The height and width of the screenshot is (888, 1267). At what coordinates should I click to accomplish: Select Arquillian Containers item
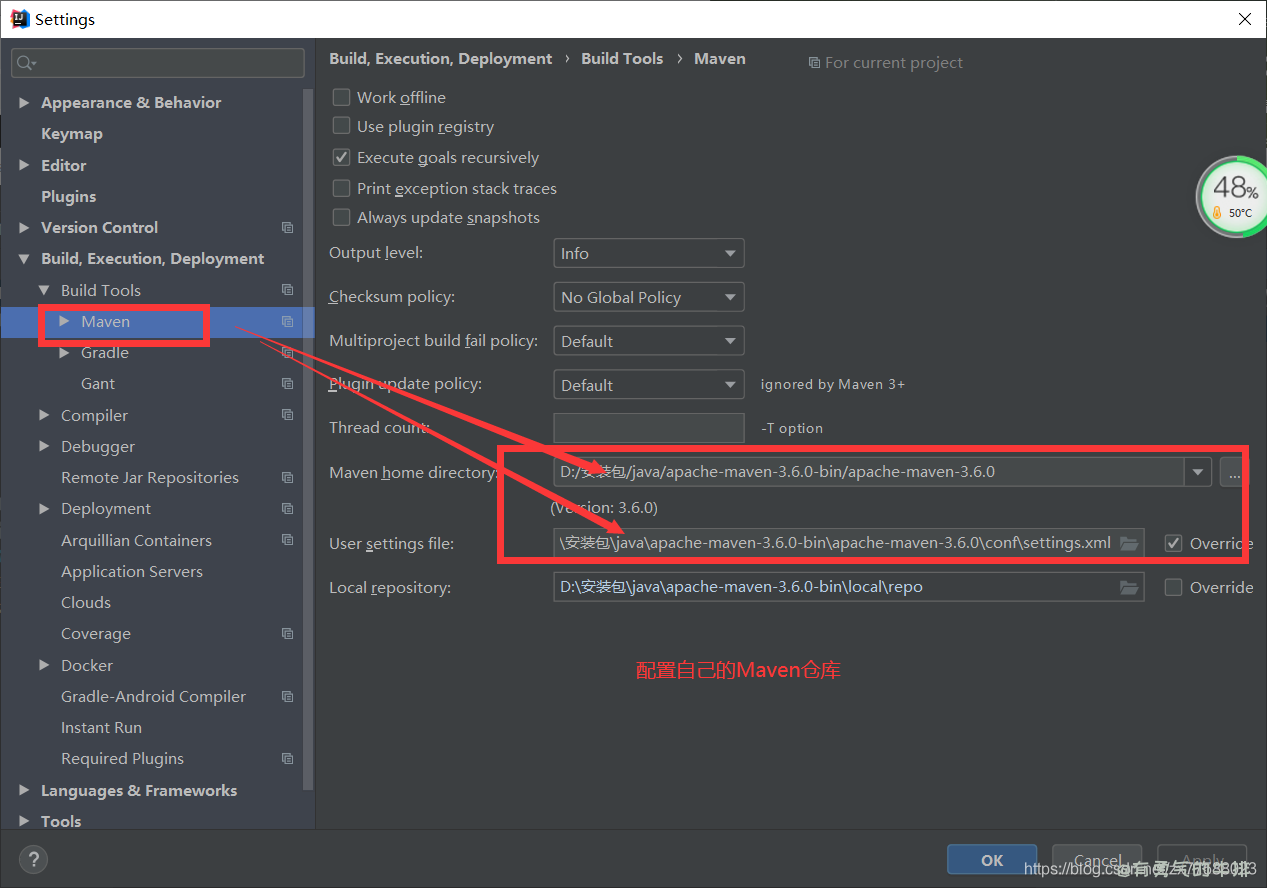(x=136, y=541)
